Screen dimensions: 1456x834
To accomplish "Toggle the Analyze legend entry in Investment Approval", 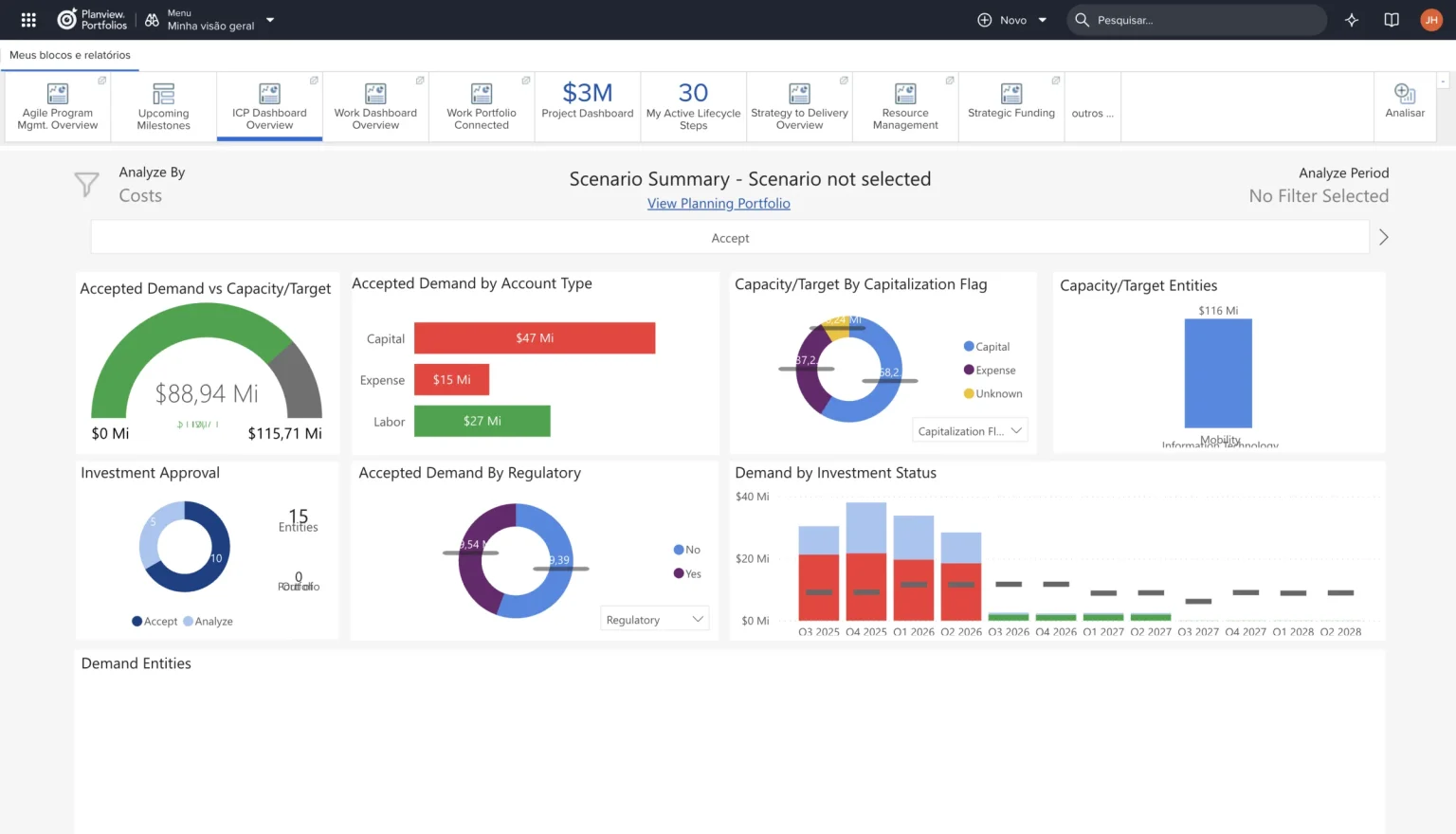I will [x=208, y=622].
